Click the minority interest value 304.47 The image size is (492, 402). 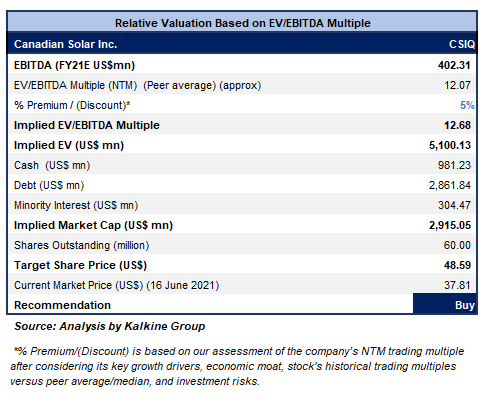454,205
